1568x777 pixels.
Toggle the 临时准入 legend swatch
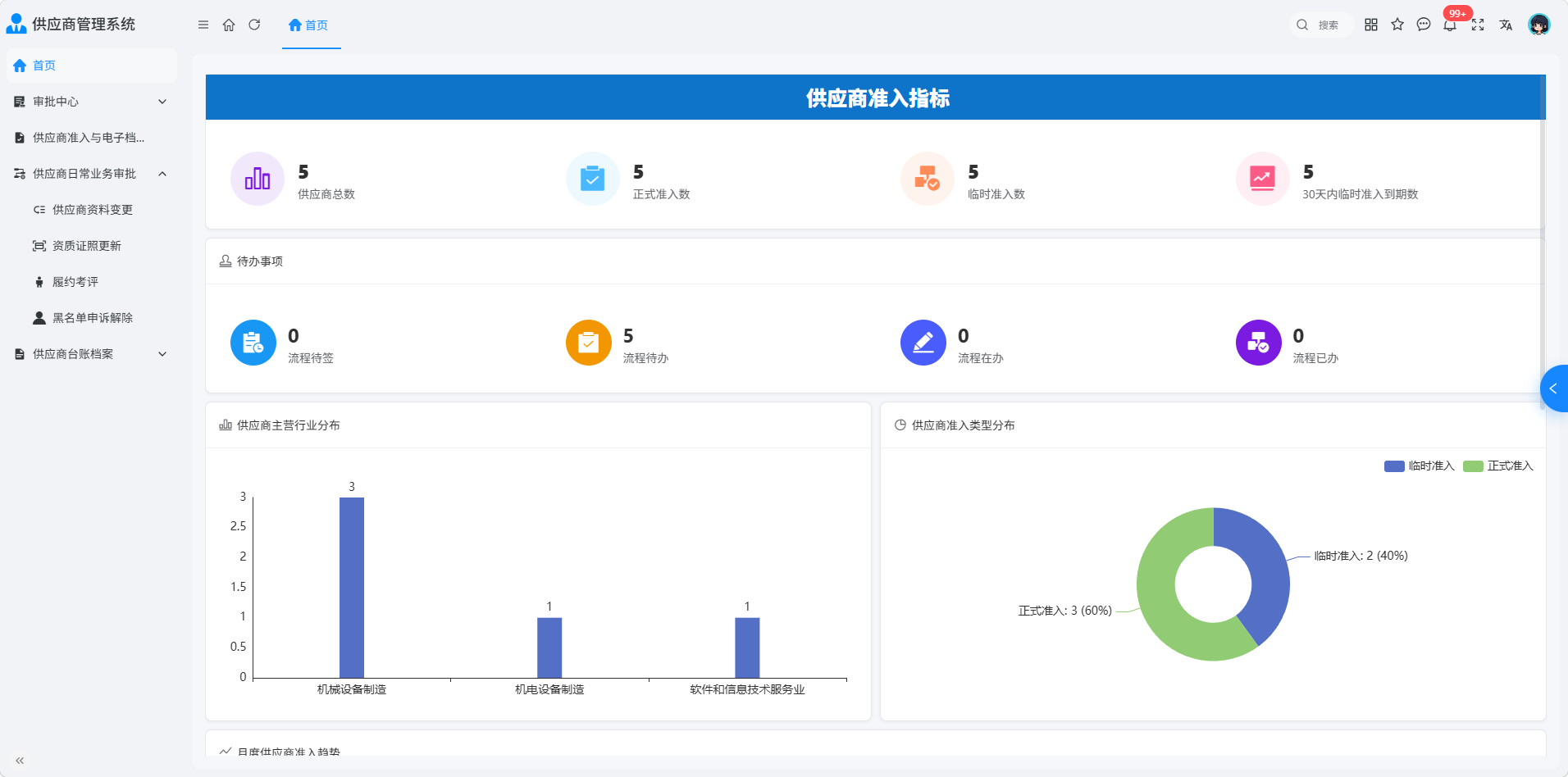[x=1394, y=466]
